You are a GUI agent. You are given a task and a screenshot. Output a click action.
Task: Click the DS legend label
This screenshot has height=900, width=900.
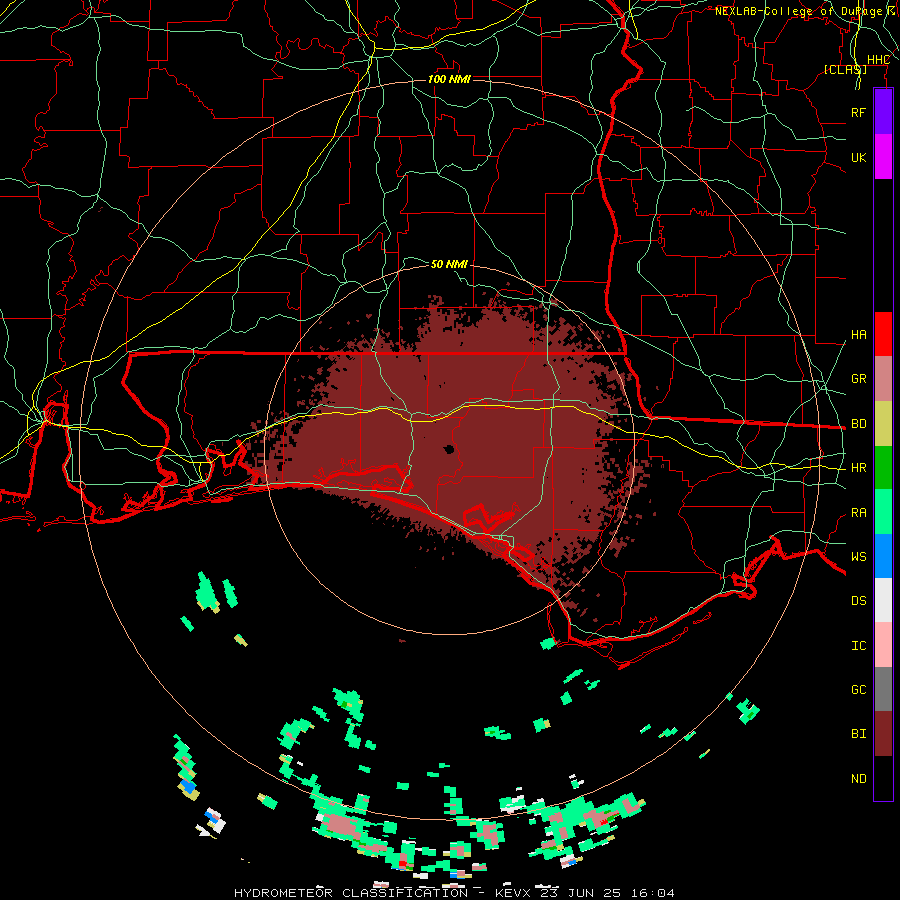[x=859, y=600]
